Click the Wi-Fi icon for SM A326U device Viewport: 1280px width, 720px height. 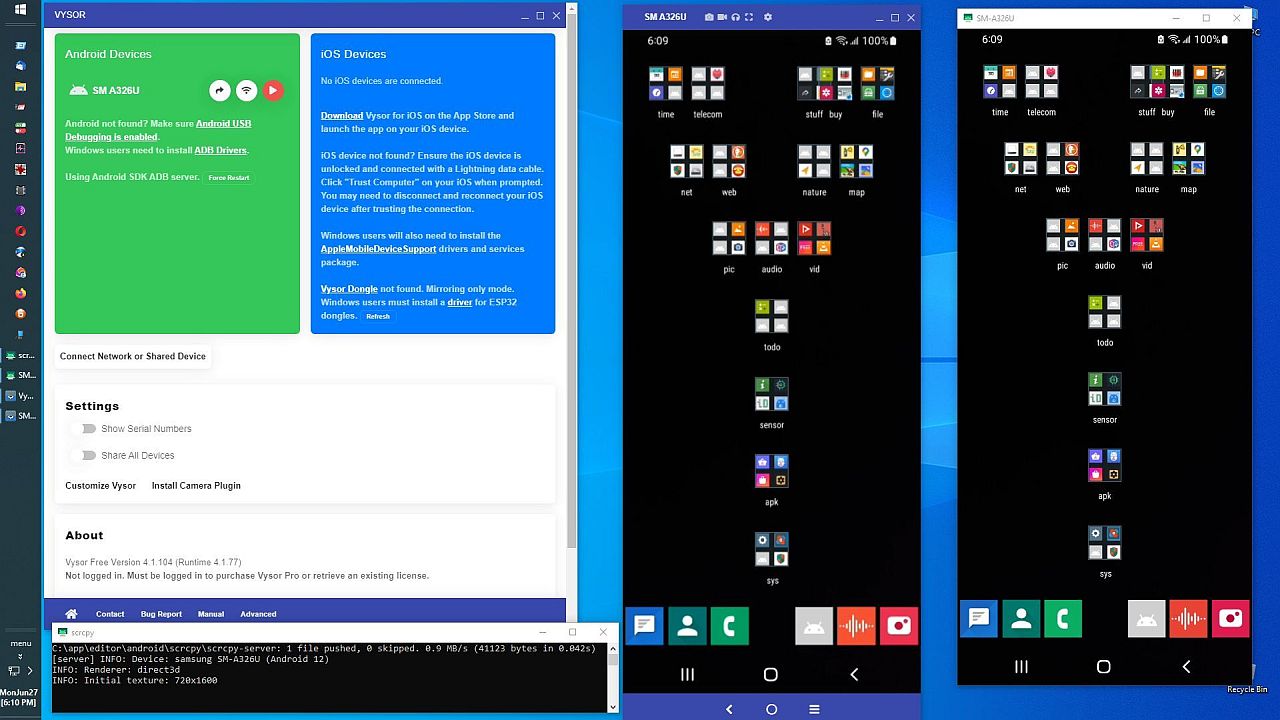tap(246, 90)
